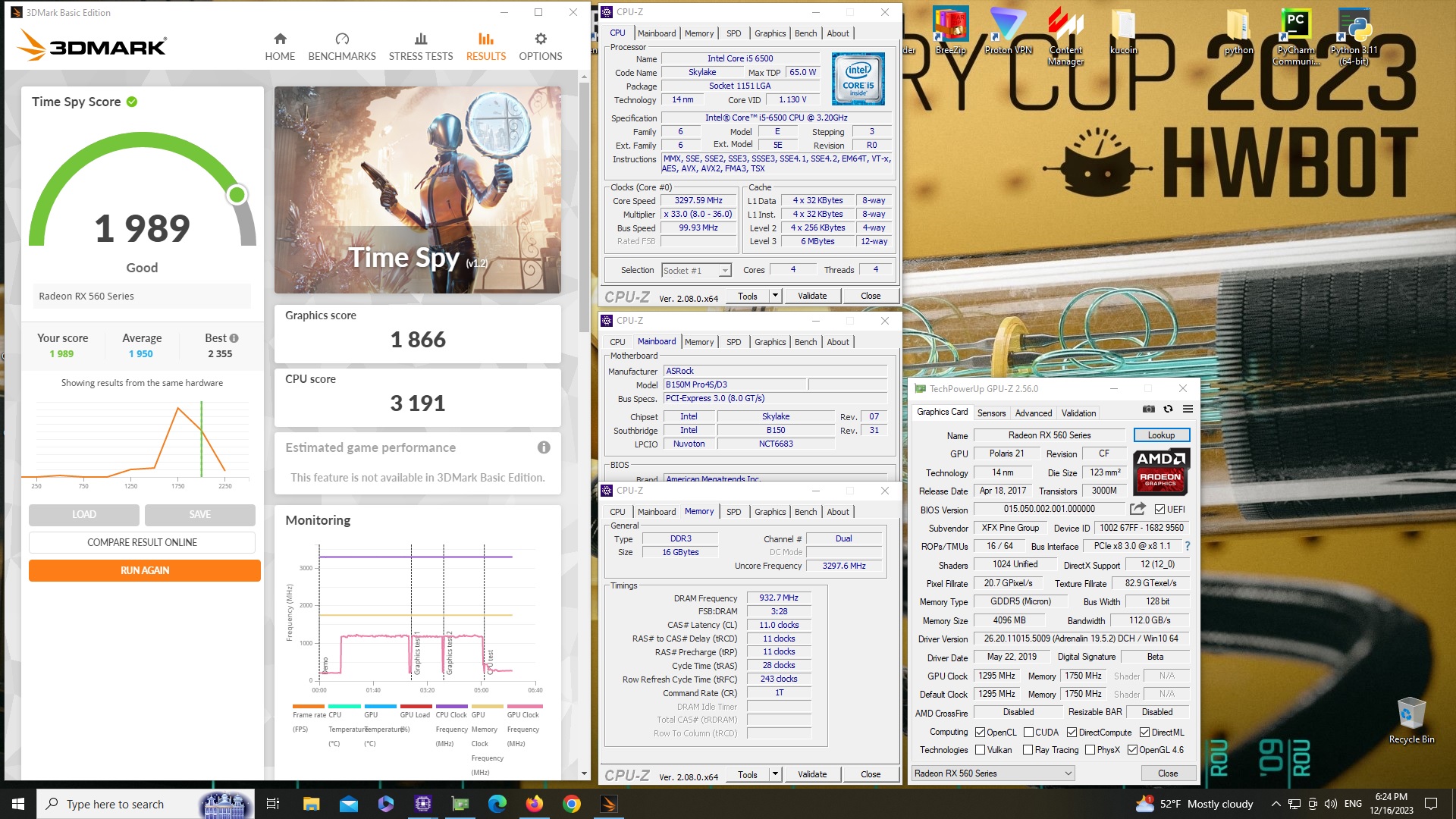Switch to GPU-Z Validation tab
This screenshot has width=1456, height=819.
(x=1078, y=413)
